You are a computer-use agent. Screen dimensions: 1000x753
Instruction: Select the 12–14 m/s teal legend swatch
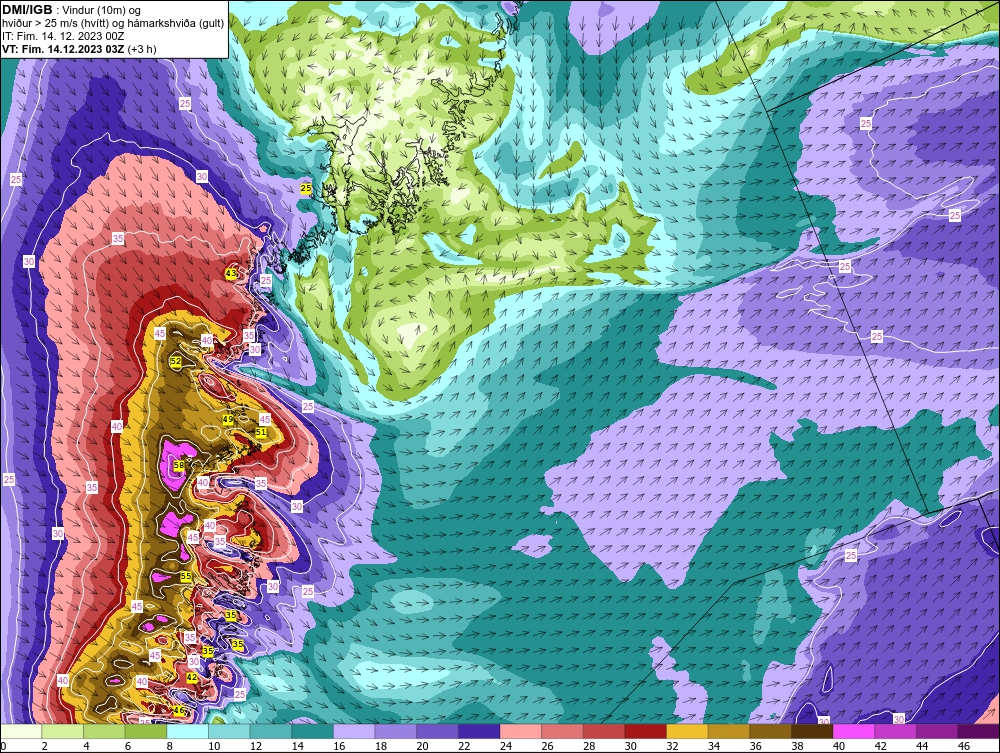(271, 731)
